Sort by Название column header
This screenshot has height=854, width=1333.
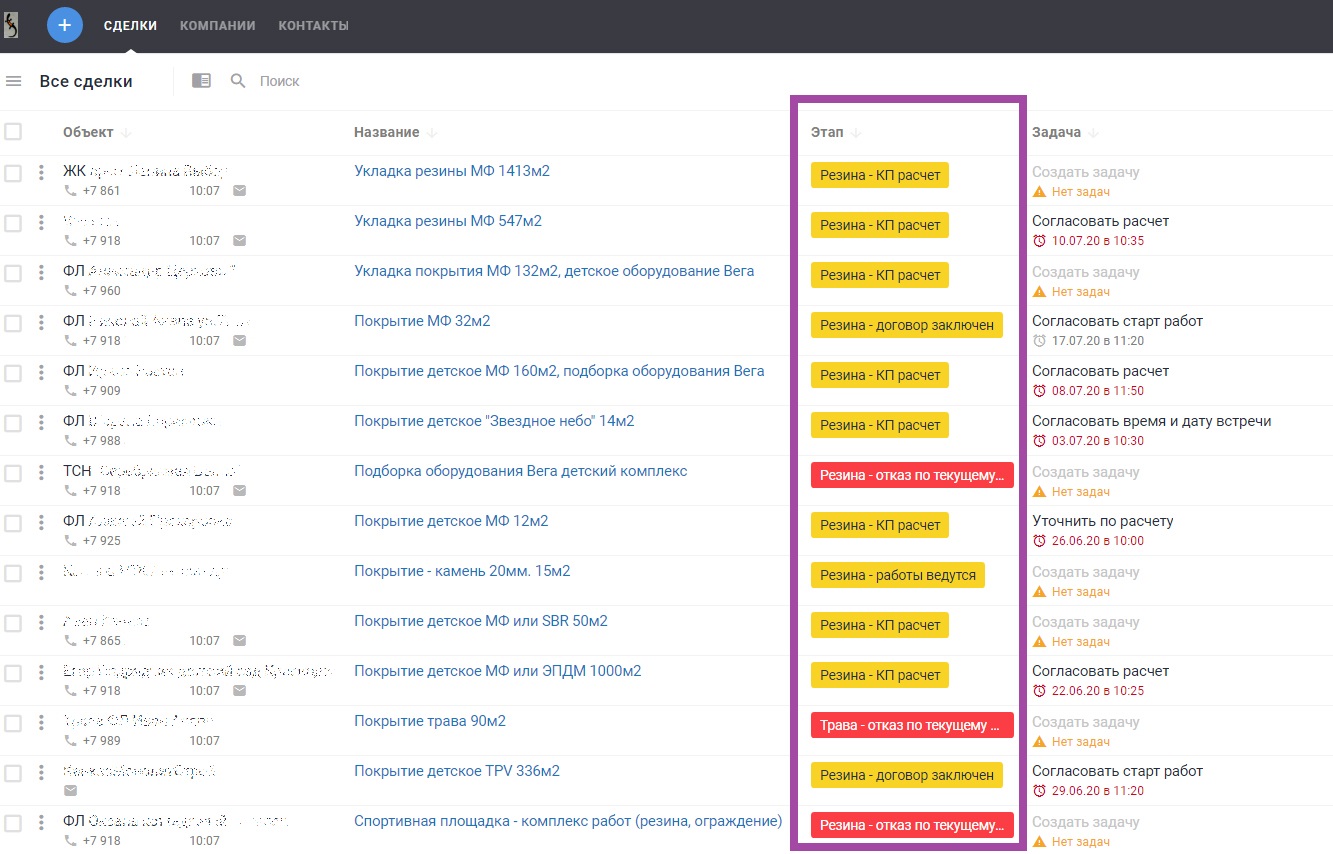386,133
